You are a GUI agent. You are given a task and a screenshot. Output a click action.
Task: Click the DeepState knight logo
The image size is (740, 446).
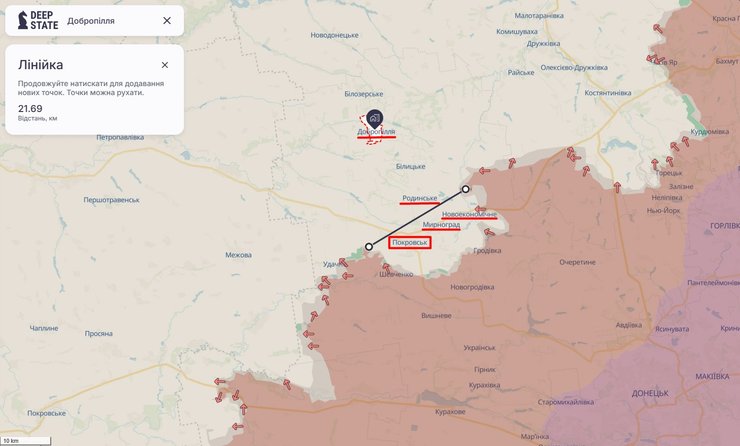coord(23,20)
